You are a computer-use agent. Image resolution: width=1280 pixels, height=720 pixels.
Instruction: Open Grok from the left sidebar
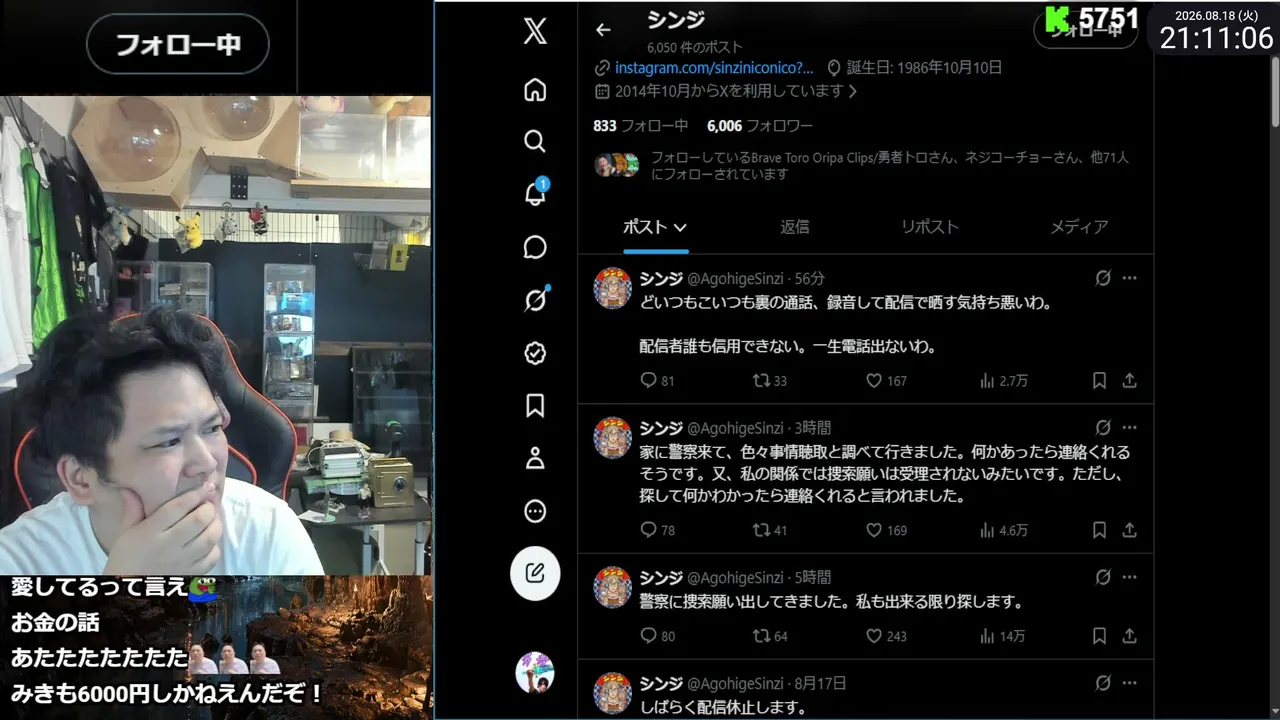tap(535, 299)
